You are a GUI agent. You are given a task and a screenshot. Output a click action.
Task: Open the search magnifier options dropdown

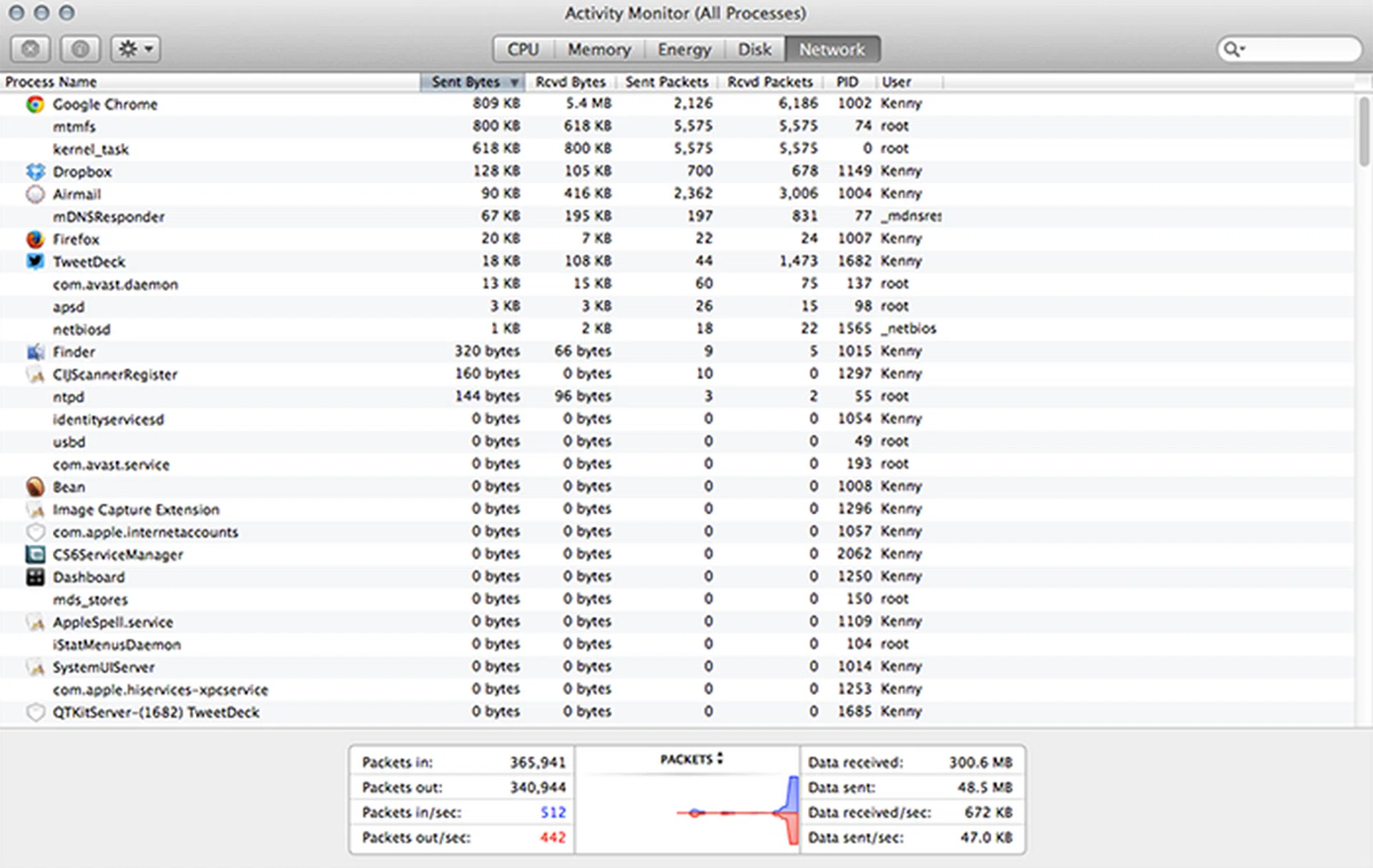tap(1234, 49)
